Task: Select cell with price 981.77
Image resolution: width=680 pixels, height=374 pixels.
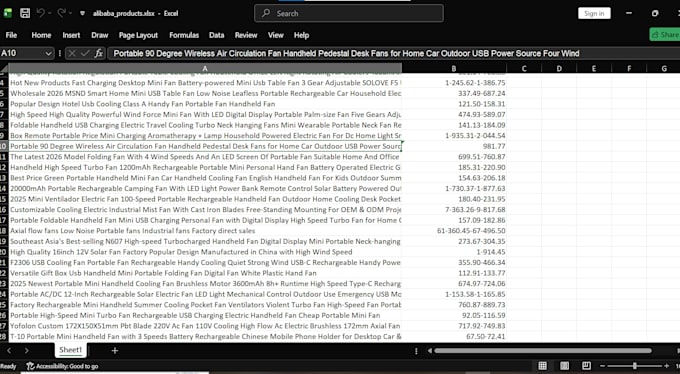Action: coord(454,146)
